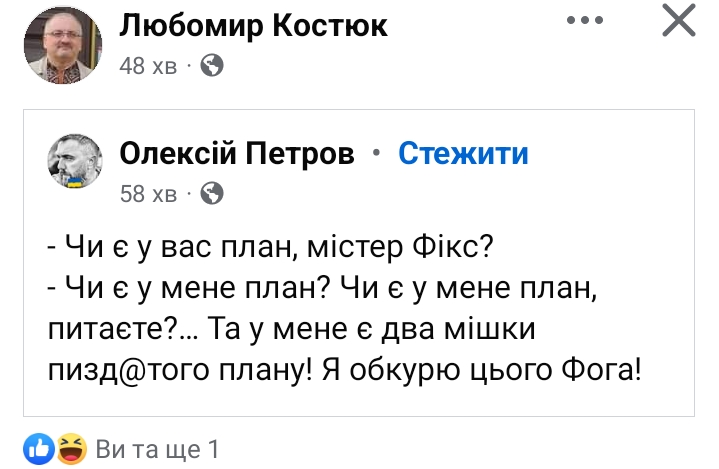Click the word "питаєте?" in the shared post

click(x=112, y=329)
